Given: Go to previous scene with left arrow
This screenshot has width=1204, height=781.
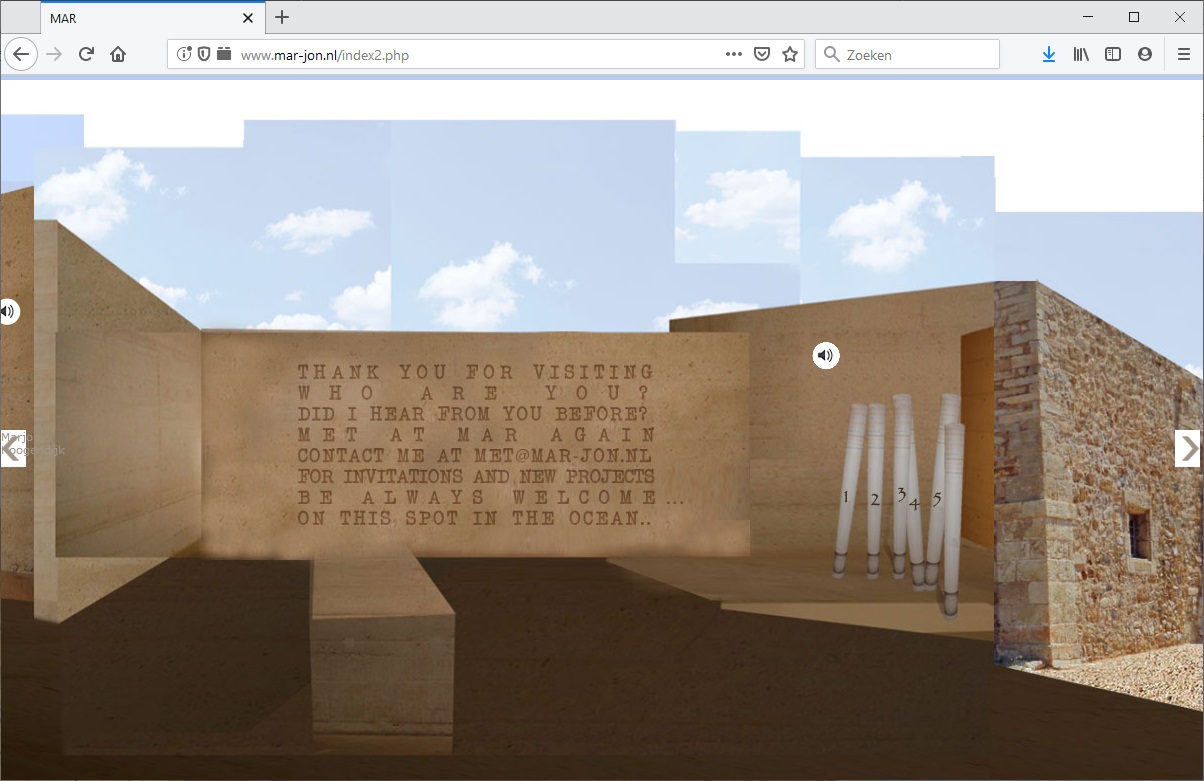Looking at the screenshot, I should click(x=12, y=448).
